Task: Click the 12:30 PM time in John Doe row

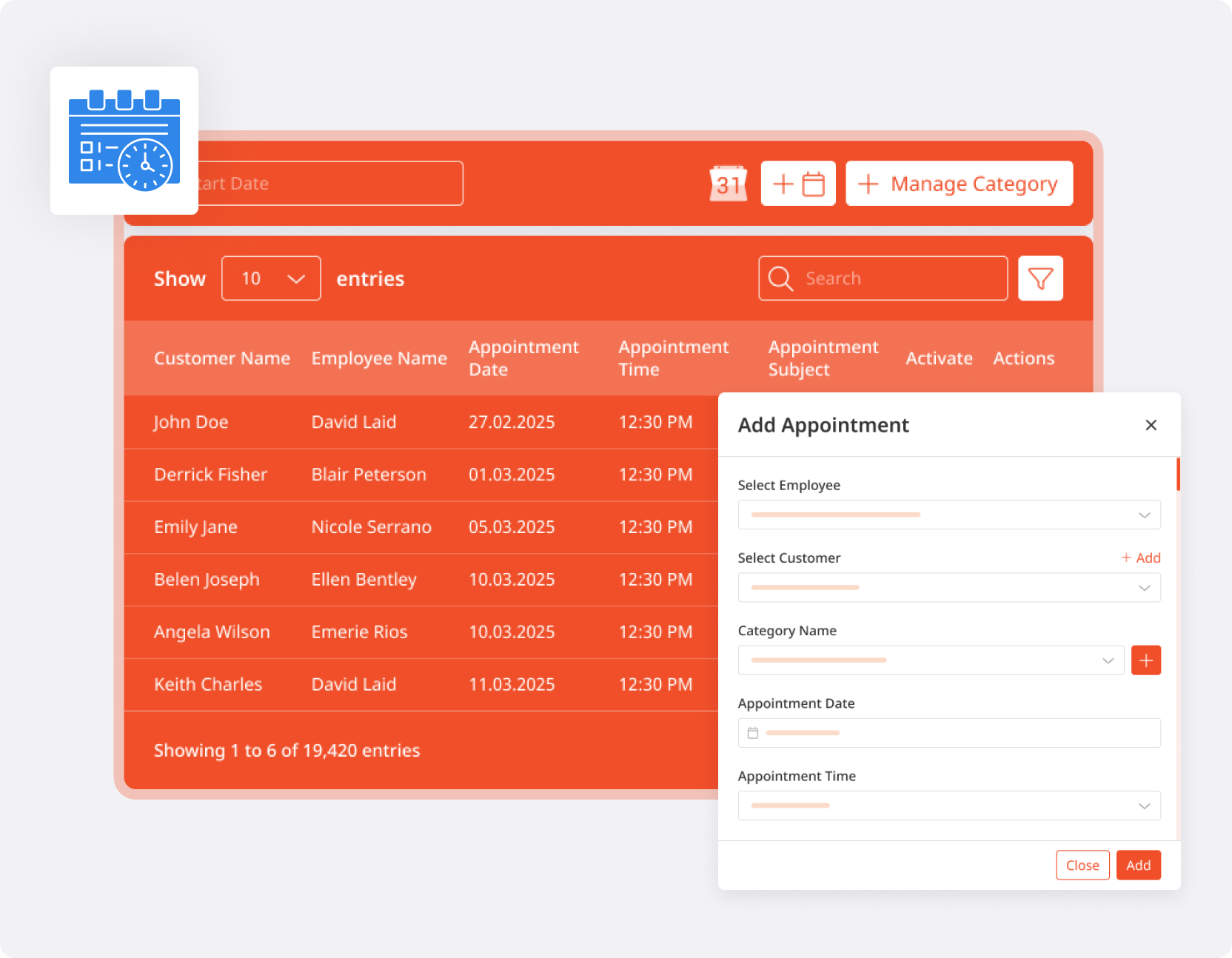Action: pyautogui.click(x=655, y=422)
